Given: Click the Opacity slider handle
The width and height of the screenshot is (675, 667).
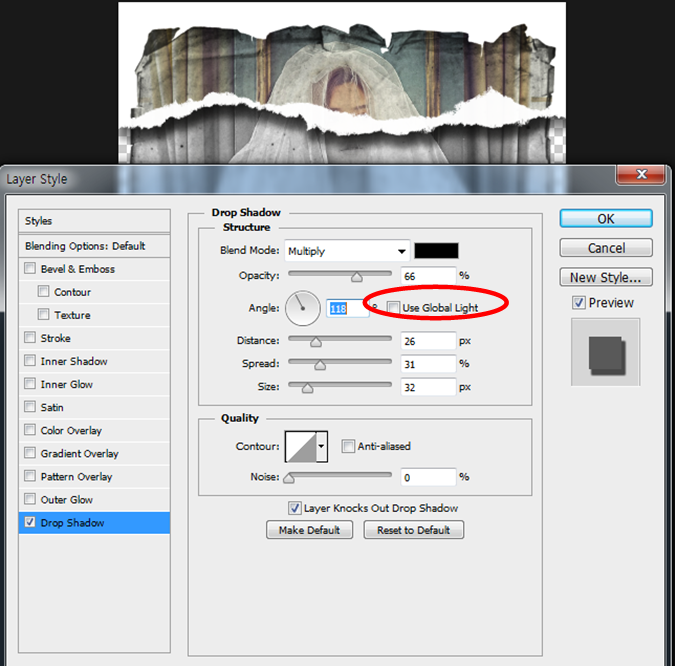Looking at the screenshot, I should (x=356, y=277).
